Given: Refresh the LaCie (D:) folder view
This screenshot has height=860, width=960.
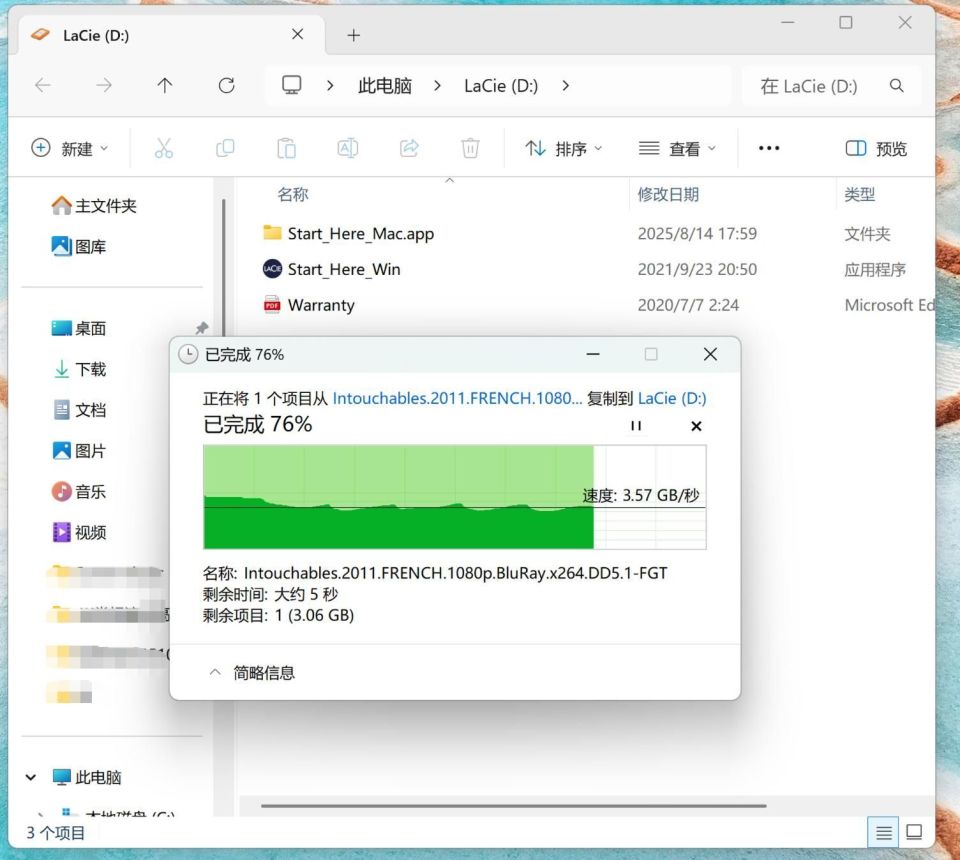Looking at the screenshot, I should 227,85.
